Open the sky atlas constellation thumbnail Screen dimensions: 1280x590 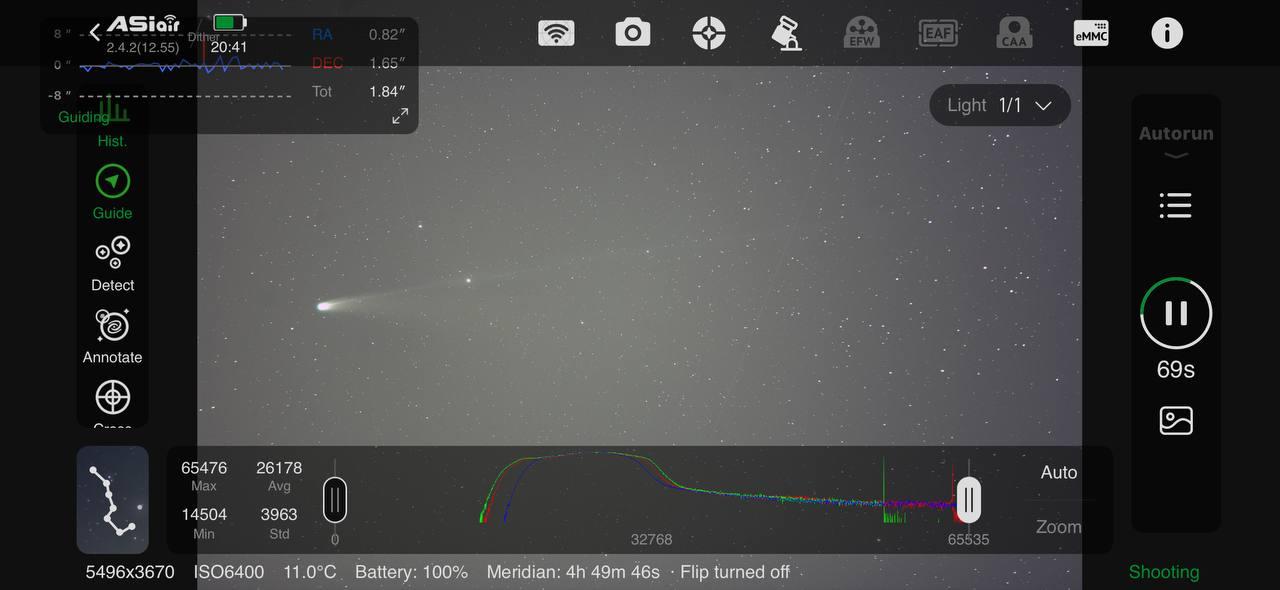pyautogui.click(x=112, y=500)
